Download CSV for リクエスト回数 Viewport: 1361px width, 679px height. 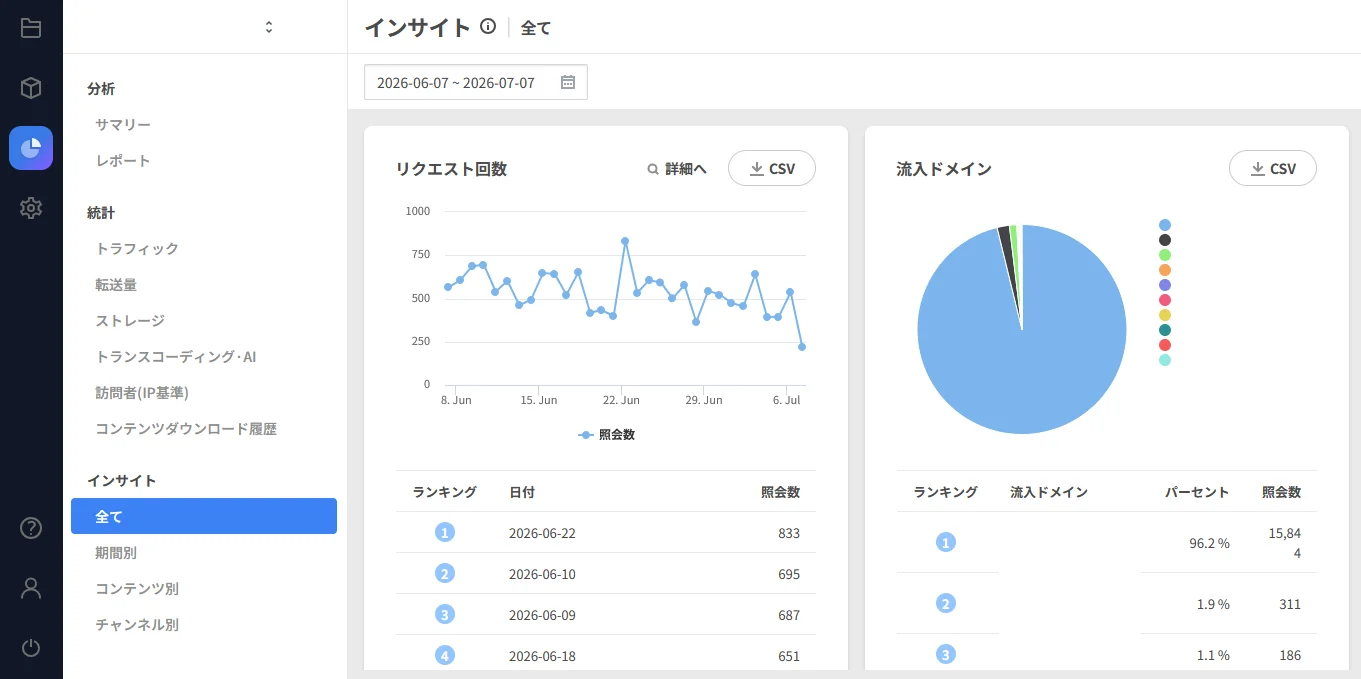tap(772, 169)
